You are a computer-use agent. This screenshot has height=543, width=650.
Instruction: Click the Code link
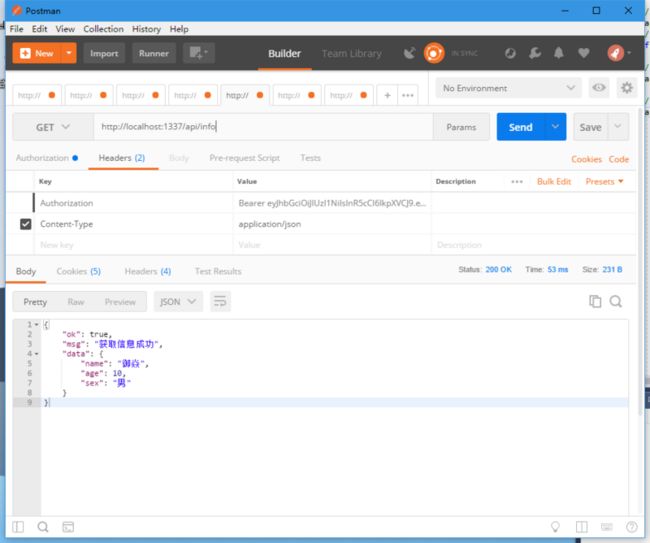click(618, 159)
